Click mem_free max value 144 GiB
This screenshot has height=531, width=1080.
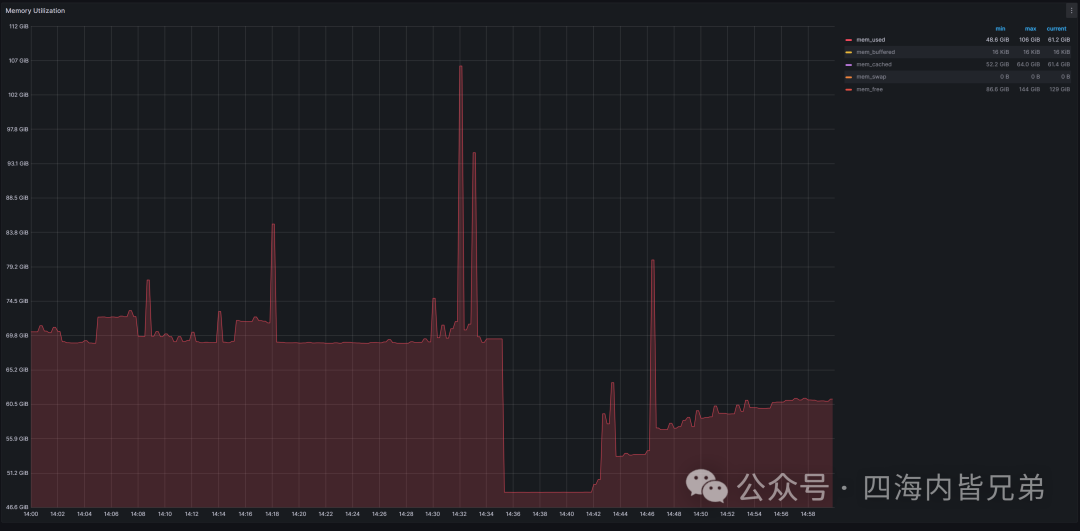coord(1030,90)
